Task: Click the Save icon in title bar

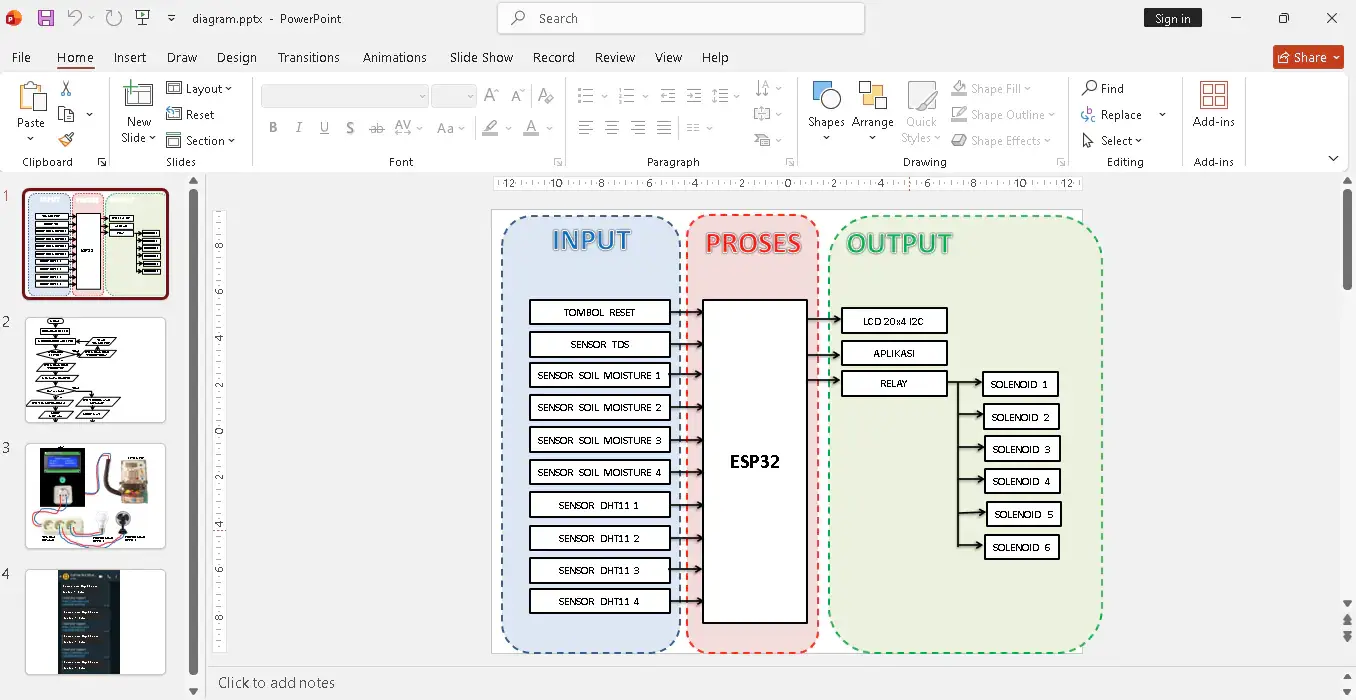Action: [x=46, y=18]
